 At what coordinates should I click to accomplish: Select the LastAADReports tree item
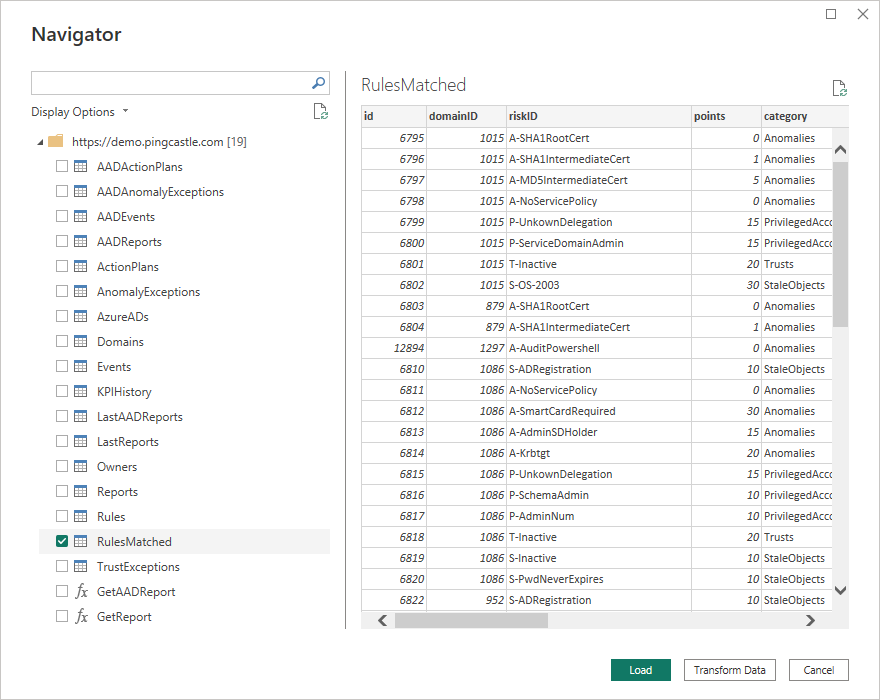[140, 417]
